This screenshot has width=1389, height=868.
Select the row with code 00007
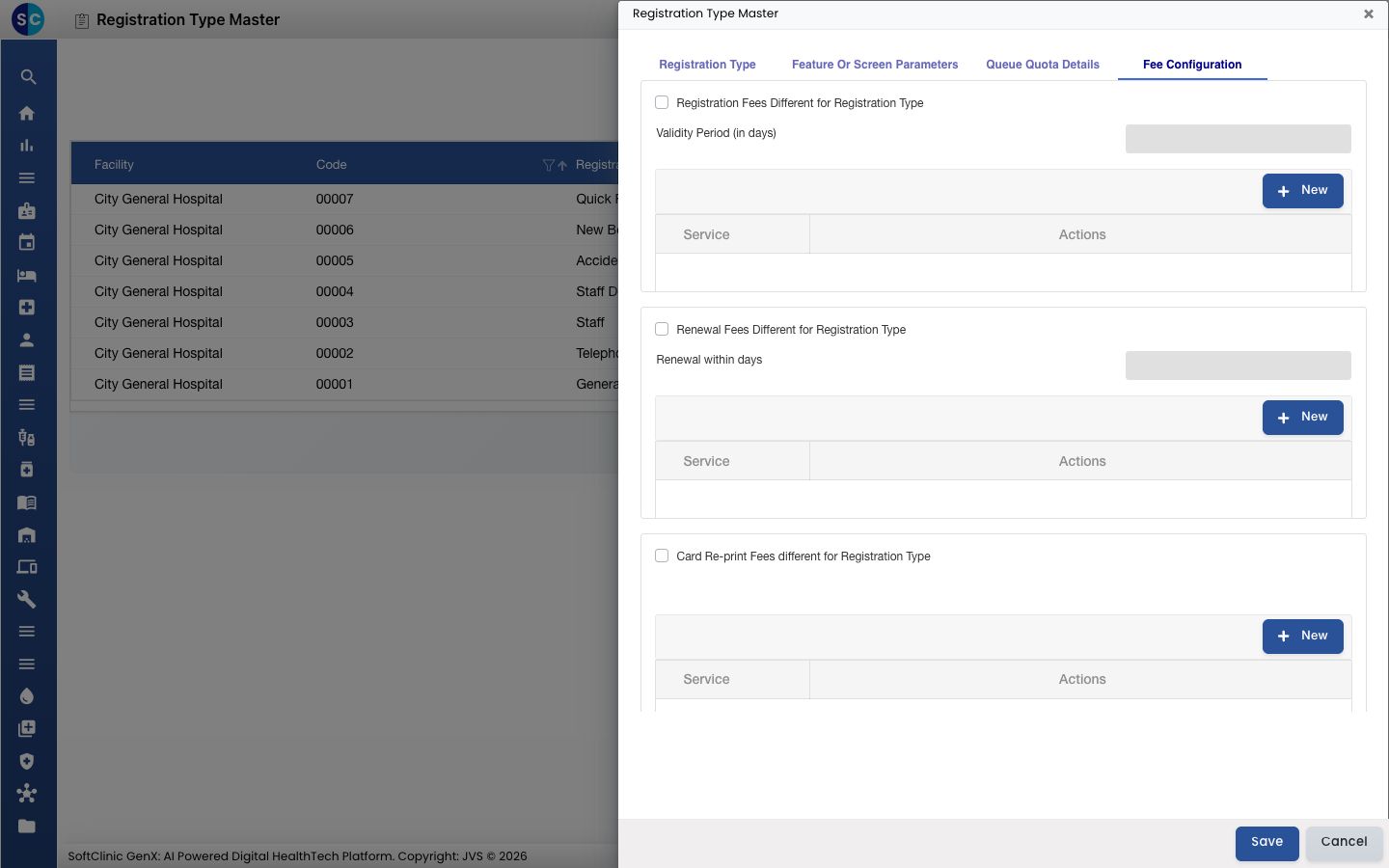point(344,199)
